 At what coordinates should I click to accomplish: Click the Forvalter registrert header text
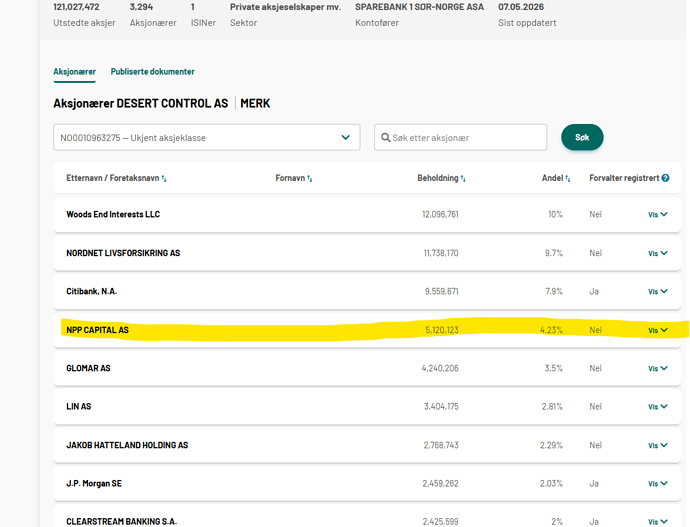click(x=624, y=178)
